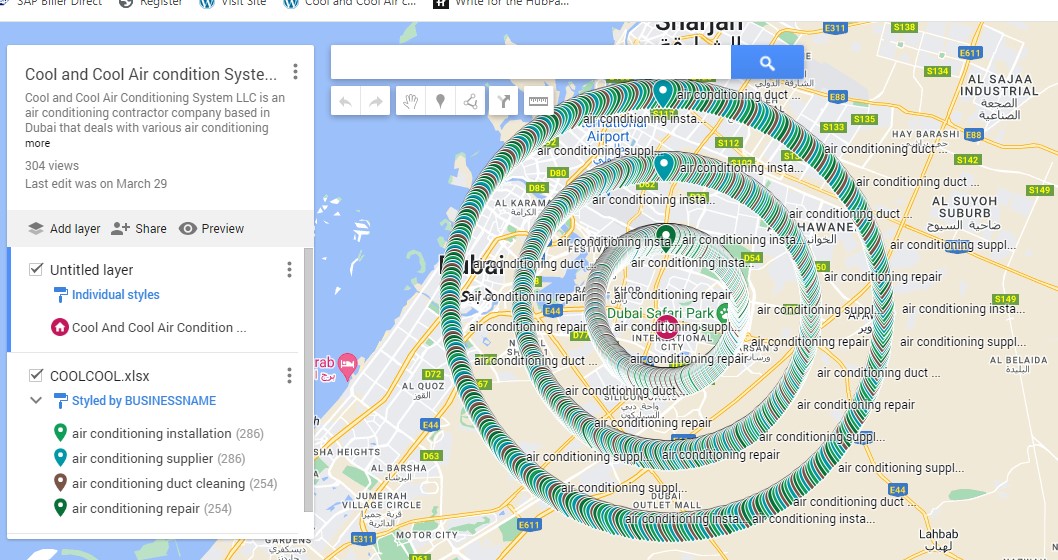The height and width of the screenshot is (560, 1058).
Task: Click the 'Lahbab' map place label
Action: 938,540
